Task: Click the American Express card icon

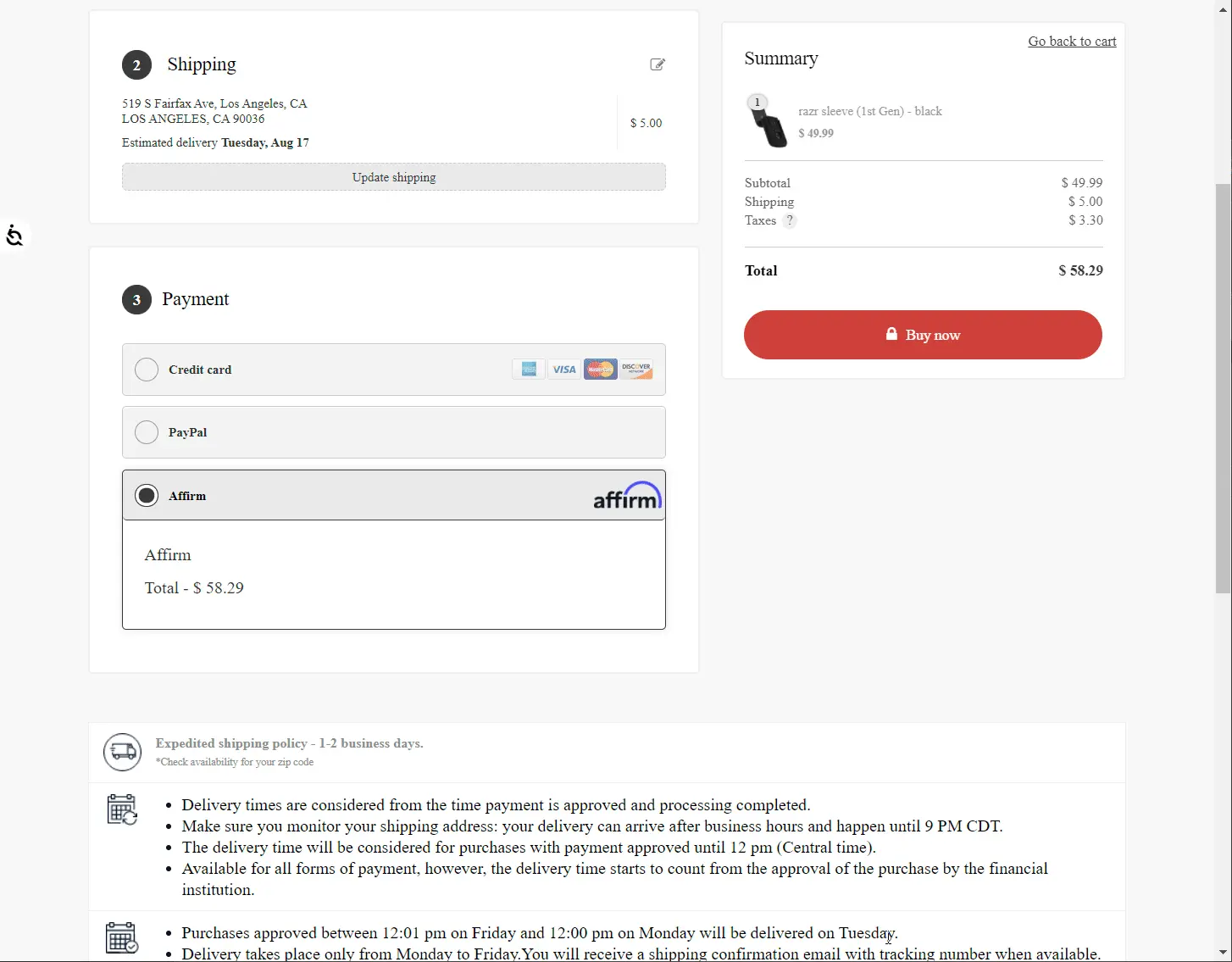Action: tap(529, 370)
